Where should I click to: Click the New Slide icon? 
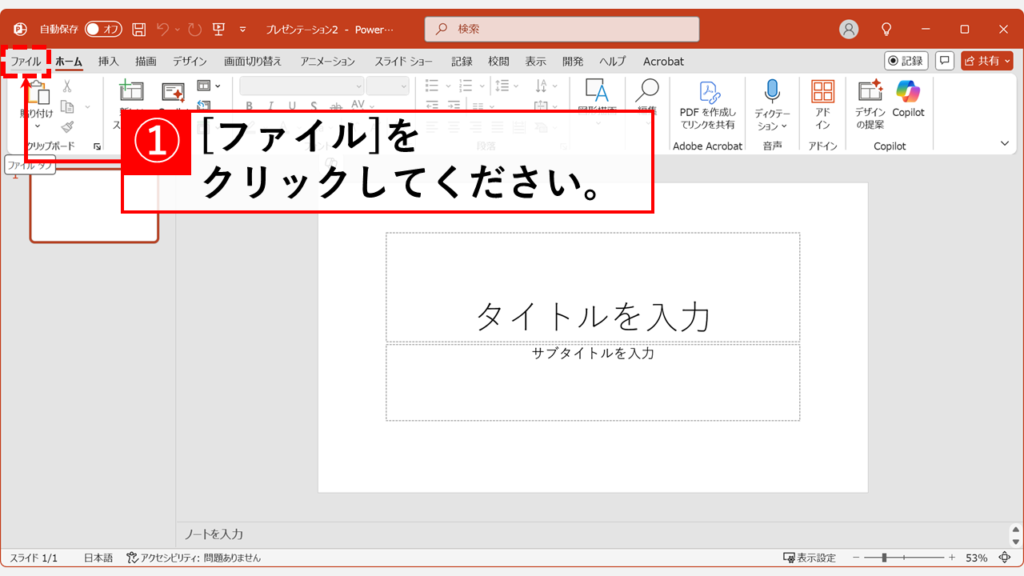(131, 91)
